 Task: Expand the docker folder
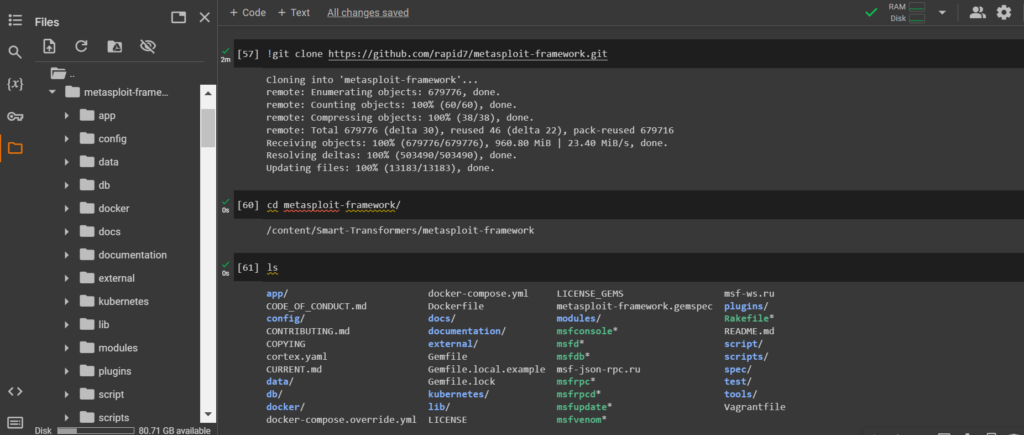pyautogui.click(x=67, y=208)
